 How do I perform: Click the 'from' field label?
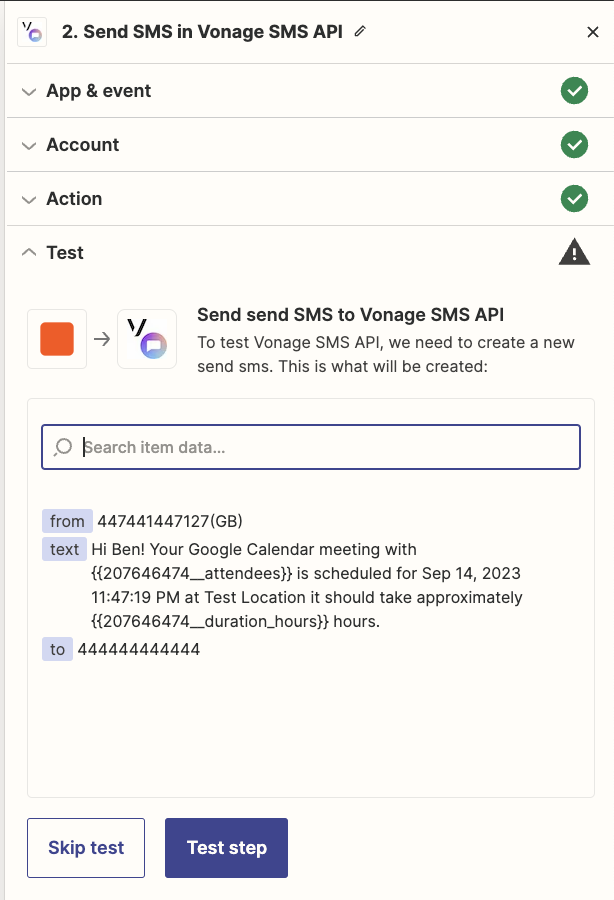[67, 521]
